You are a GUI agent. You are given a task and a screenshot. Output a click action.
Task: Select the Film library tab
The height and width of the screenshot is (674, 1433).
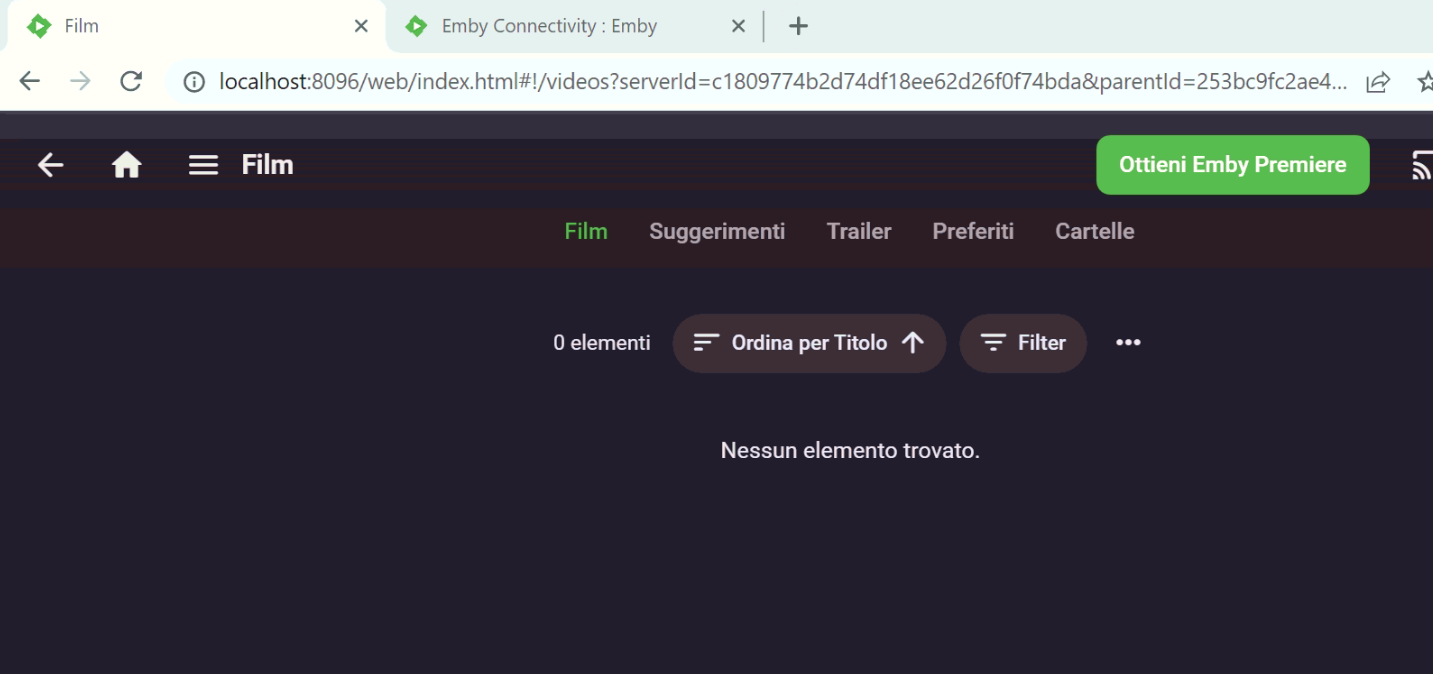[x=586, y=232]
